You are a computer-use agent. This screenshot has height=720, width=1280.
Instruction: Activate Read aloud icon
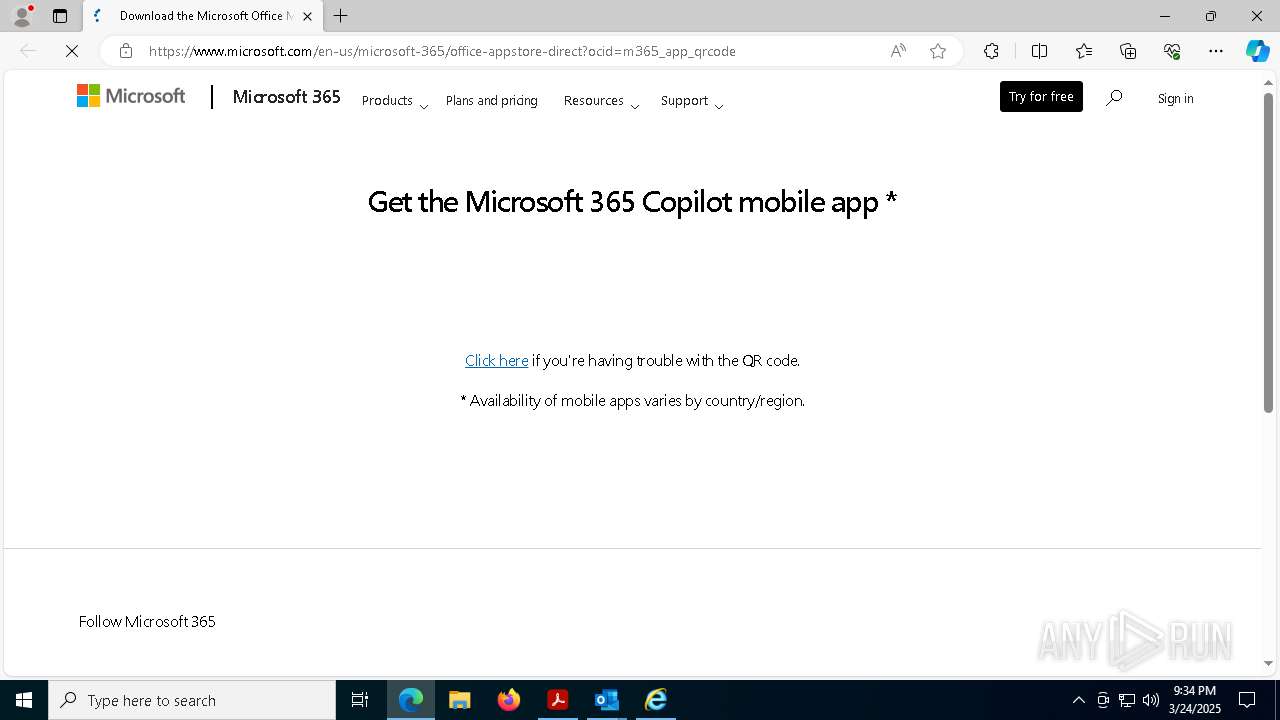[x=898, y=51]
